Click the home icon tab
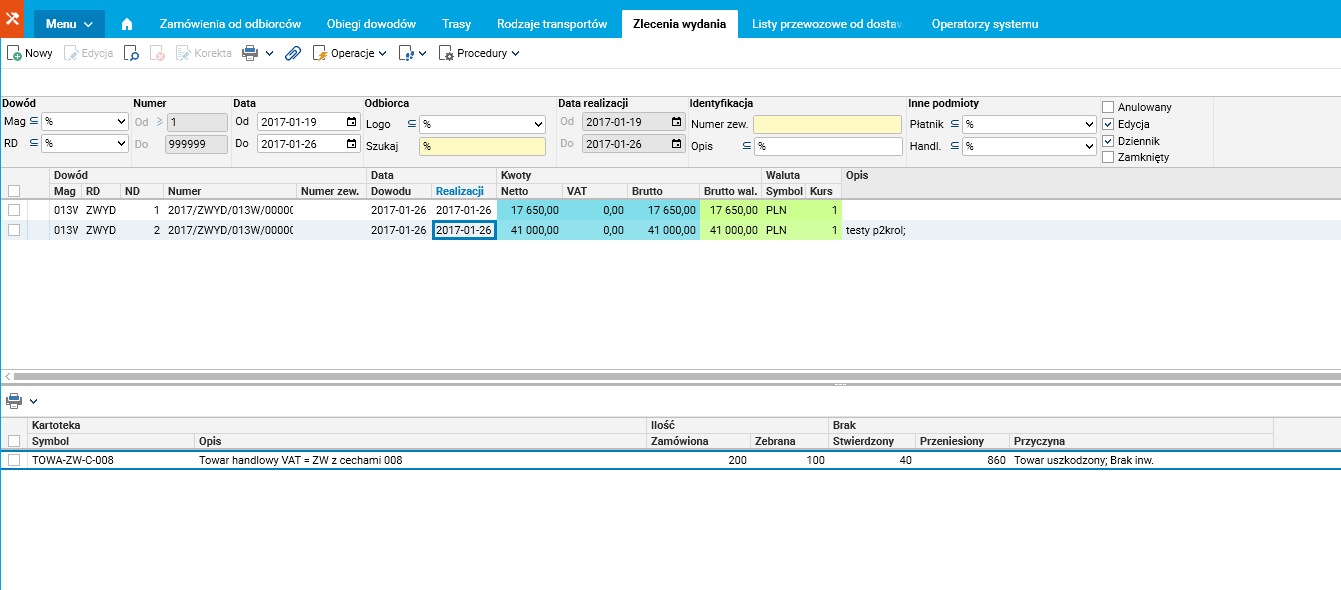Viewport: 1341px width, 590px height. [x=127, y=24]
